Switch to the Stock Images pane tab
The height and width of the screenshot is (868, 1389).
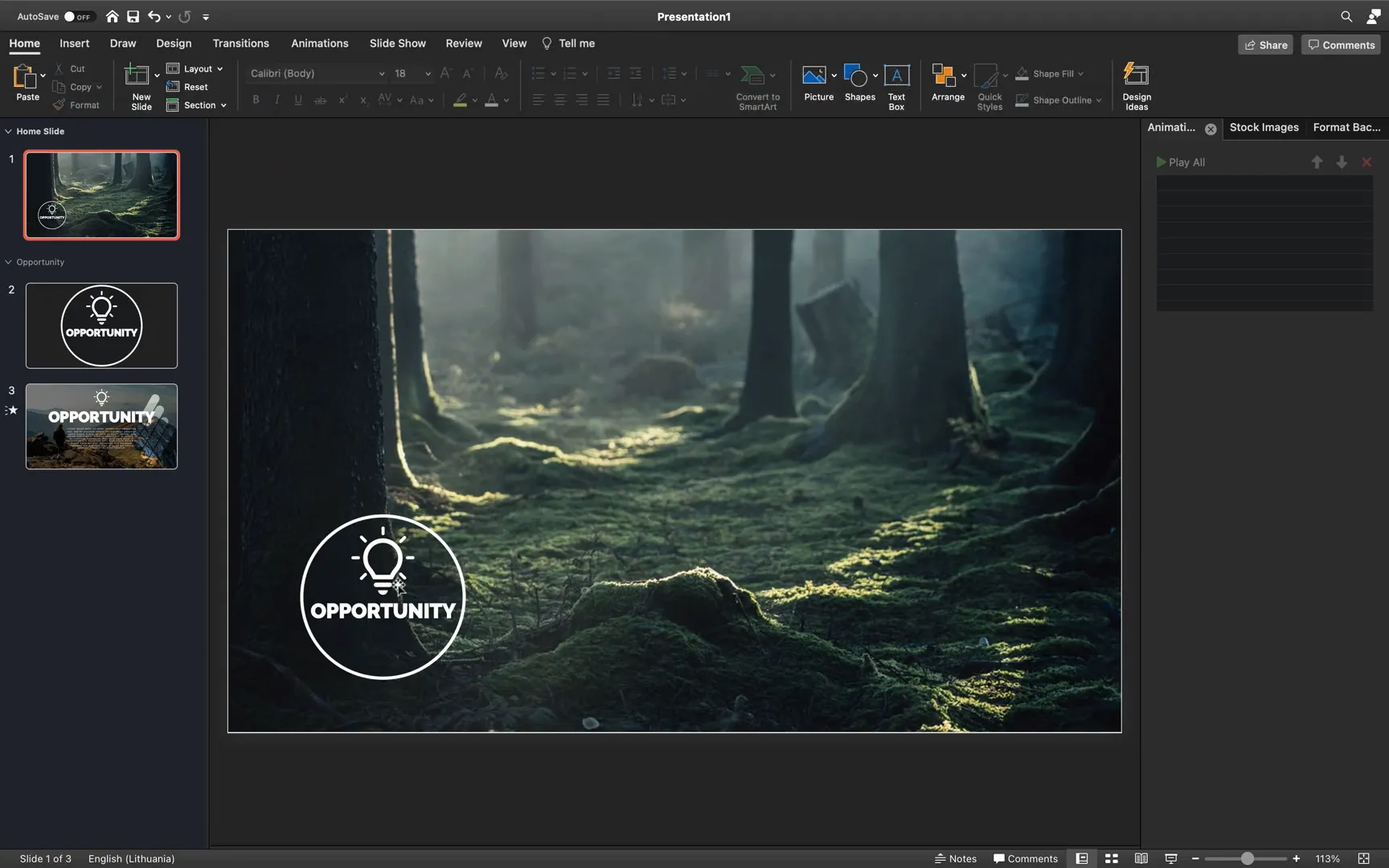coord(1264,127)
